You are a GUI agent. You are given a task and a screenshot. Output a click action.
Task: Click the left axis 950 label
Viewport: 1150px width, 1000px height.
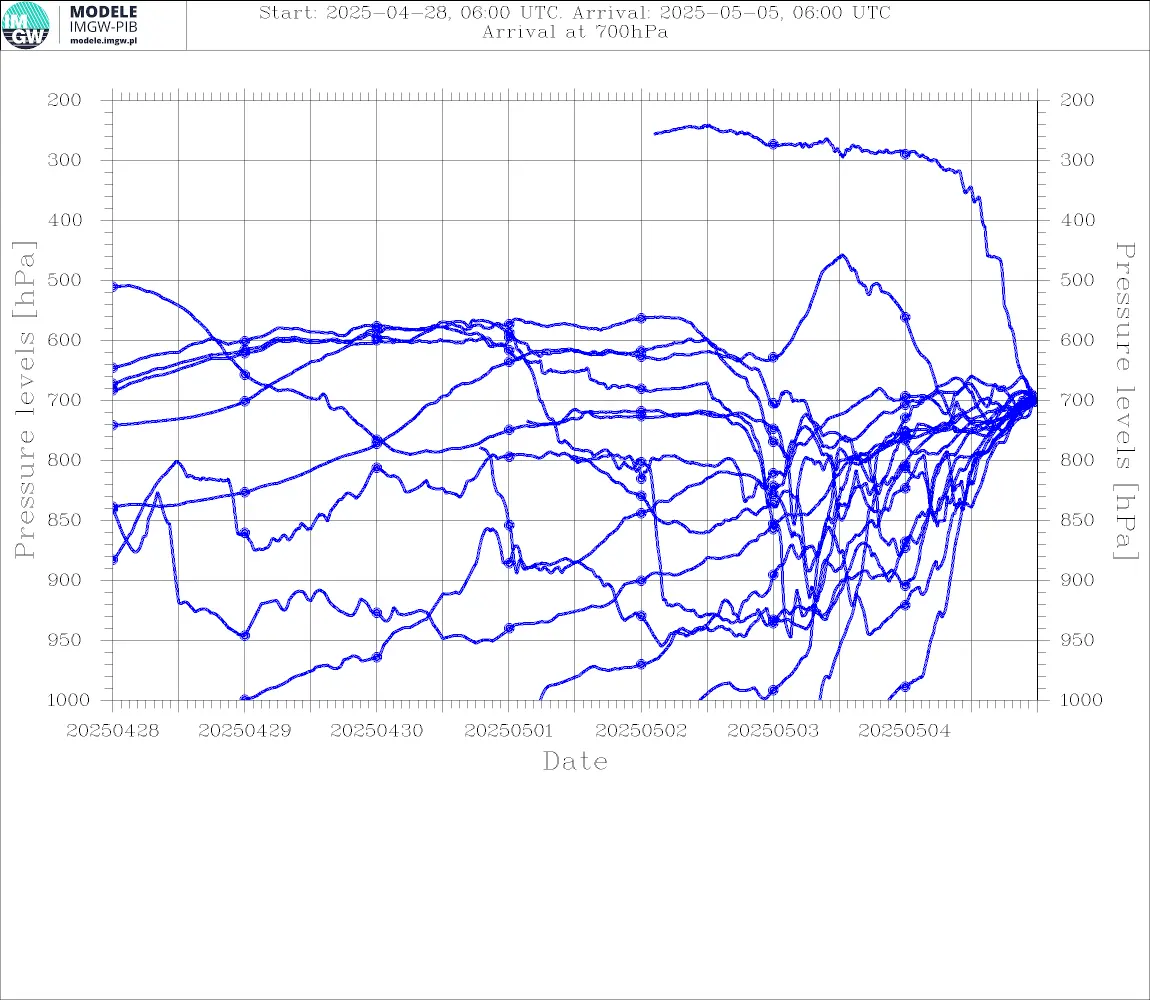(65, 640)
